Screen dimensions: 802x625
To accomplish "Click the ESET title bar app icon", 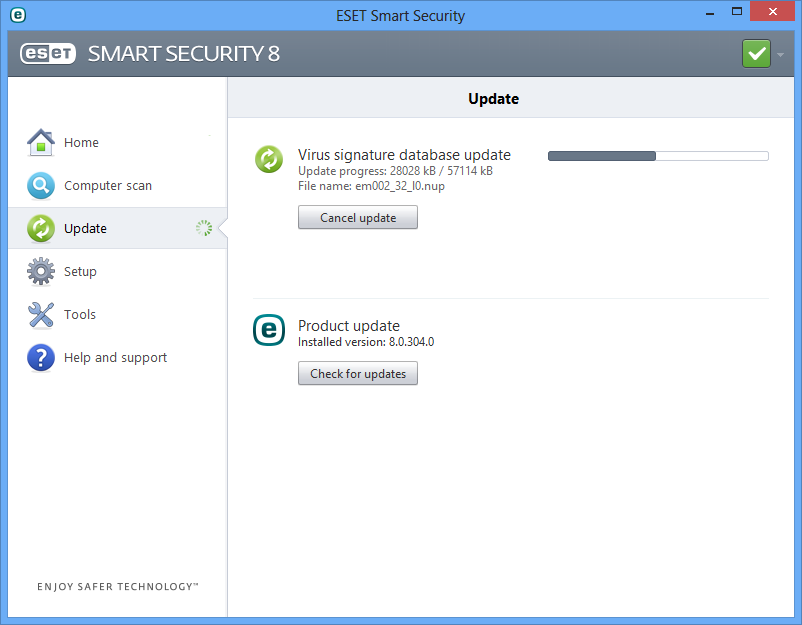I will pyautogui.click(x=17, y=15).
